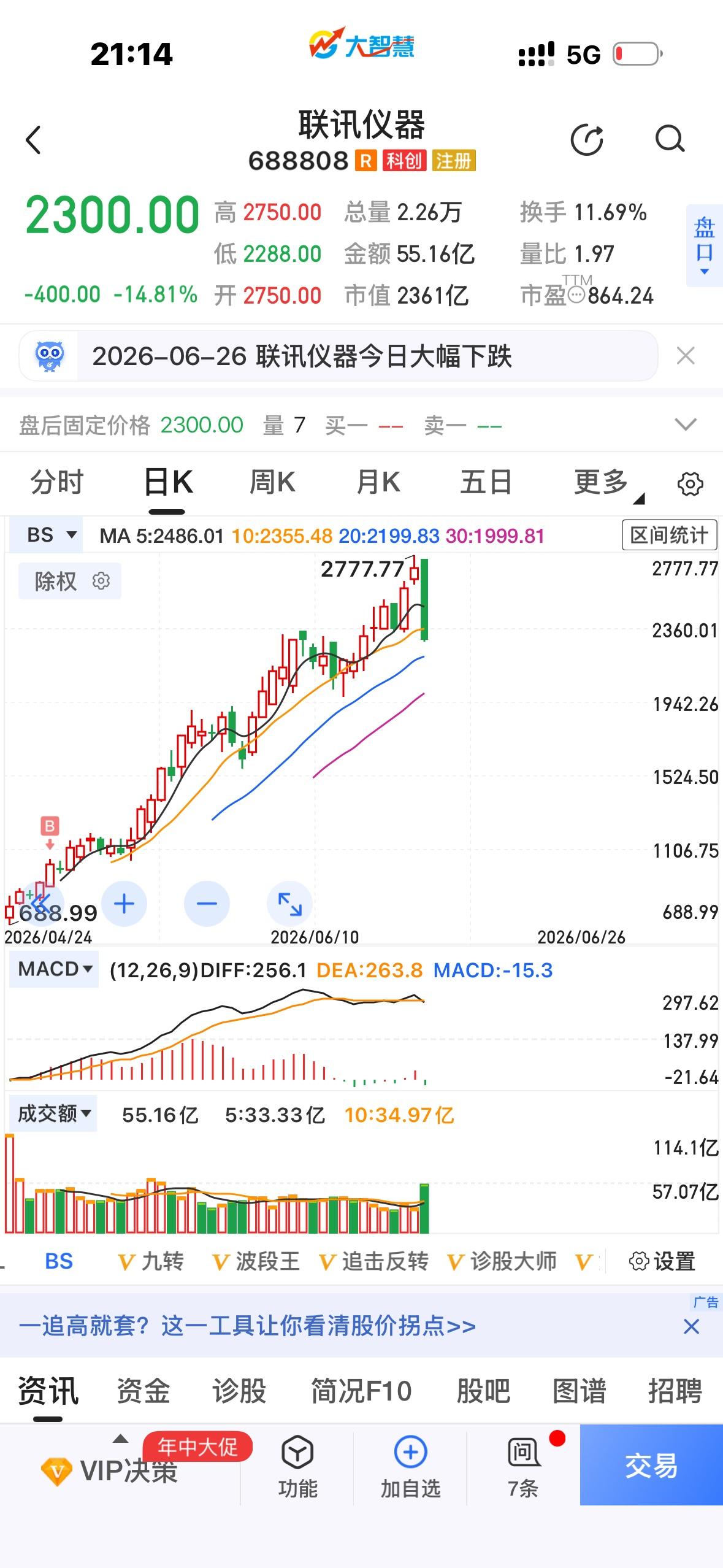The image size is (723, 1568).
Task: Tap the 市盈 TTM info icon
Action: (x=576, y=296)
